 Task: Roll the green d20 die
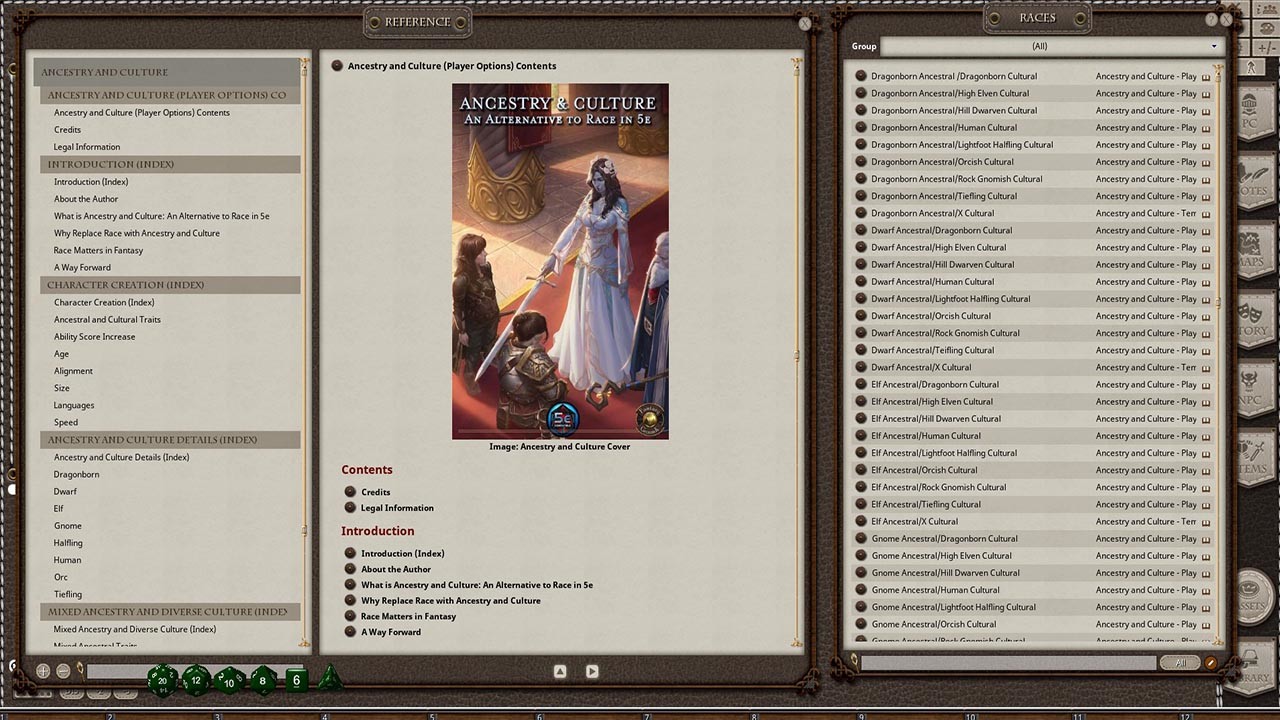coord(161,680)
